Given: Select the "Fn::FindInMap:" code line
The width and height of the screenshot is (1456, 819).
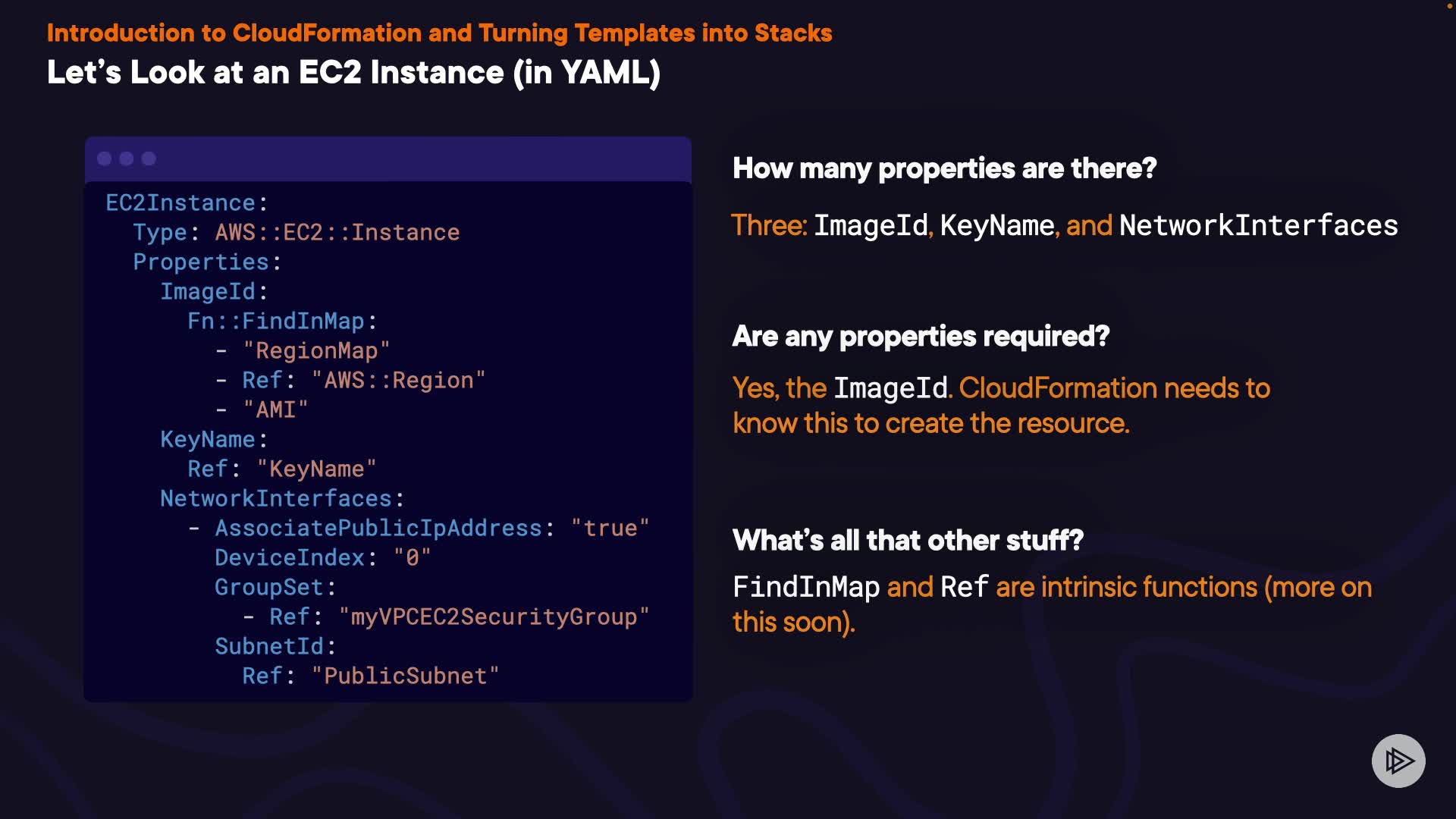Looking at the screenshot, I should (x=282, y=322).
